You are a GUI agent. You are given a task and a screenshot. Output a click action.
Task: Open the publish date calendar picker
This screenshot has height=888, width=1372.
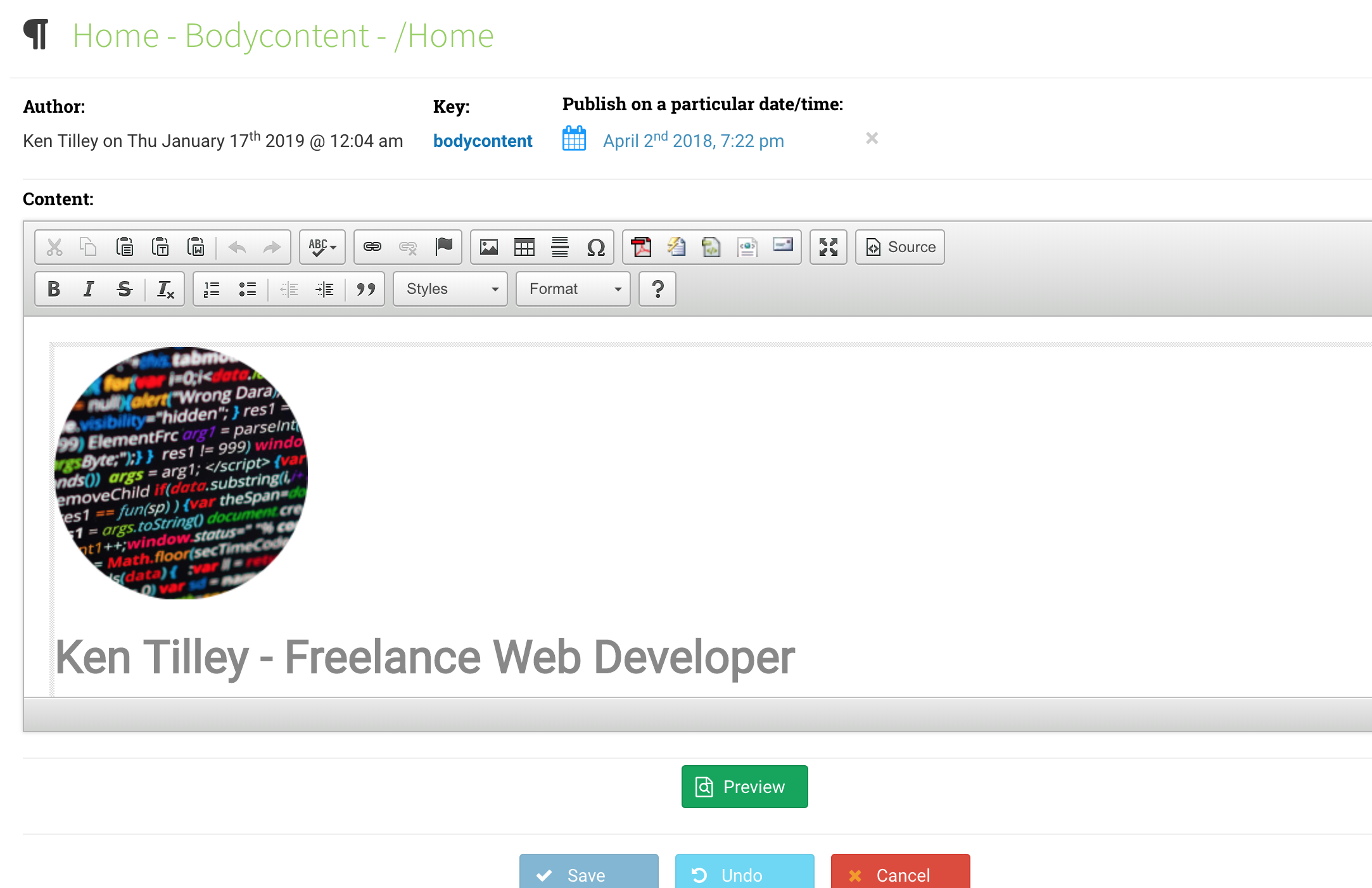(x=574, y=139)
